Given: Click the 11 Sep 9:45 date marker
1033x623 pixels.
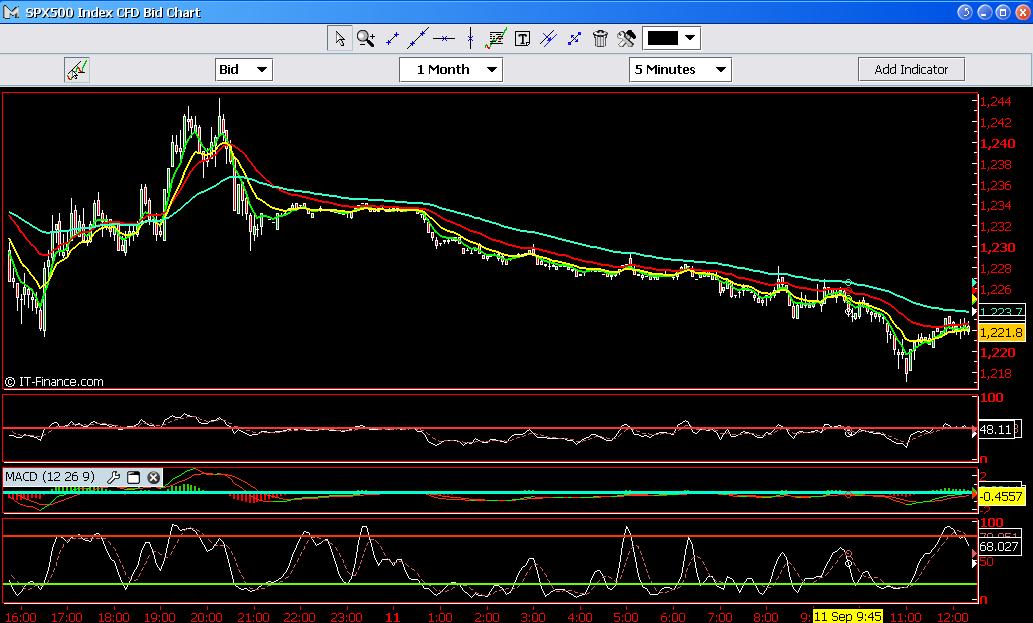Looking at the screenshot, I should pyautogui.click(x=847, y=616).
